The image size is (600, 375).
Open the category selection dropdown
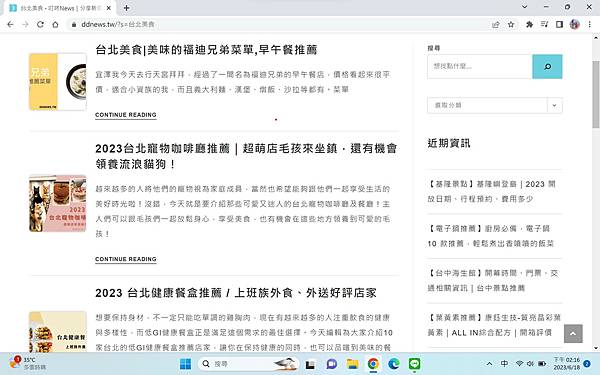coord(495,105)
